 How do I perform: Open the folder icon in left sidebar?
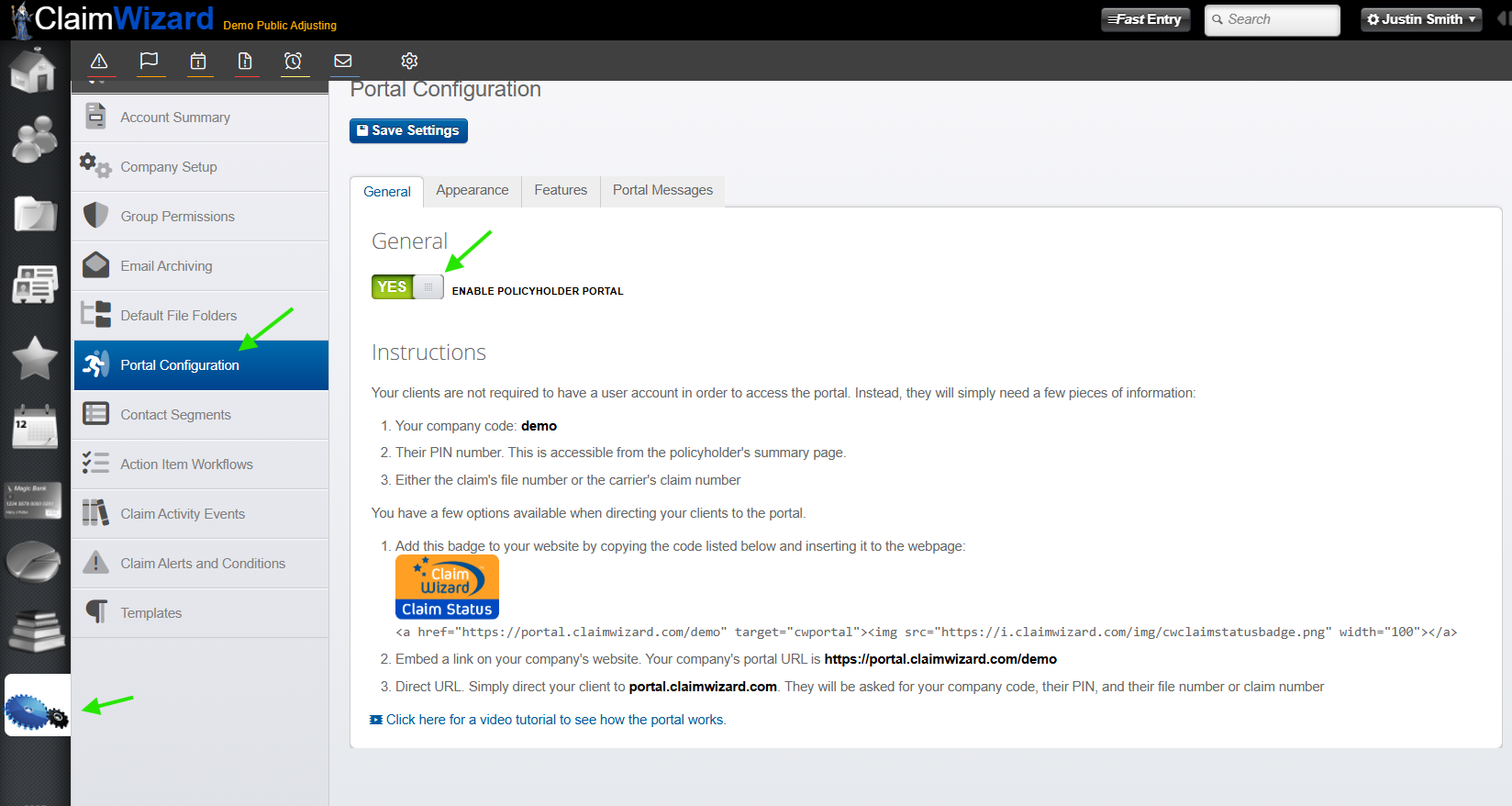coord(36,214)
